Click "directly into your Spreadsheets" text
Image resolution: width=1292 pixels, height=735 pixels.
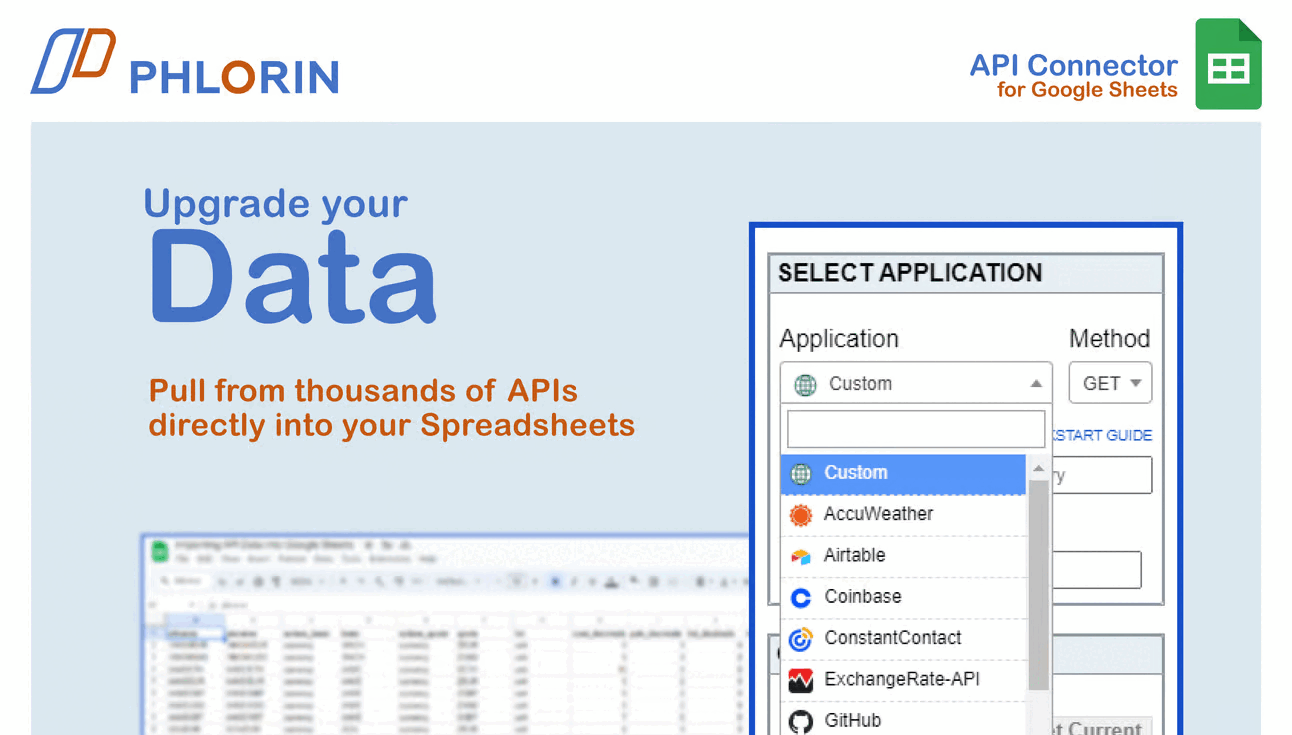392,425
